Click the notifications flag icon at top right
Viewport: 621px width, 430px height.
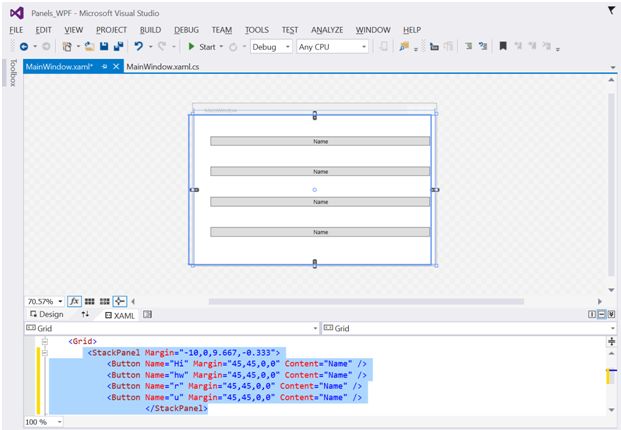tap(611, 11)
